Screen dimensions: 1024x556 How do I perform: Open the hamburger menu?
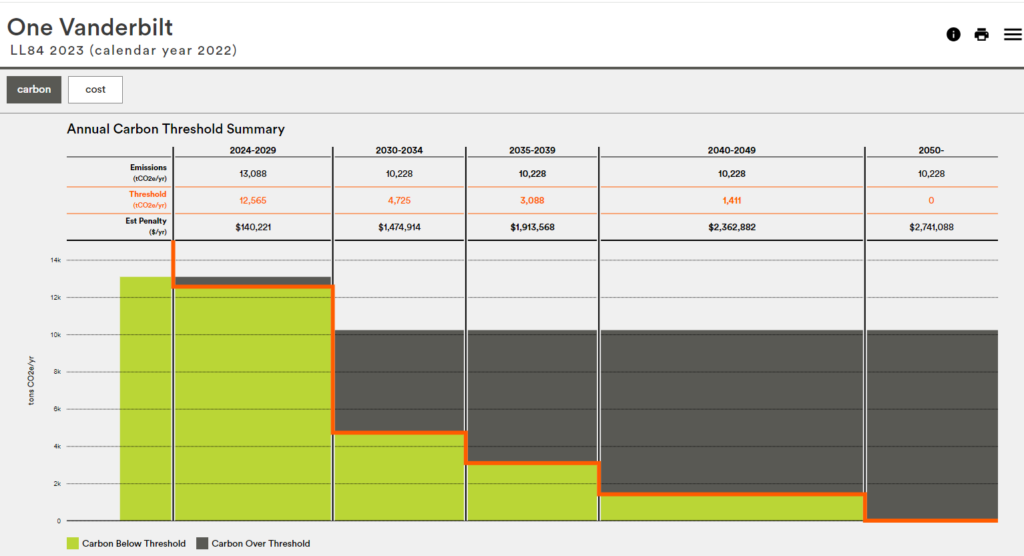[1012, 34]
